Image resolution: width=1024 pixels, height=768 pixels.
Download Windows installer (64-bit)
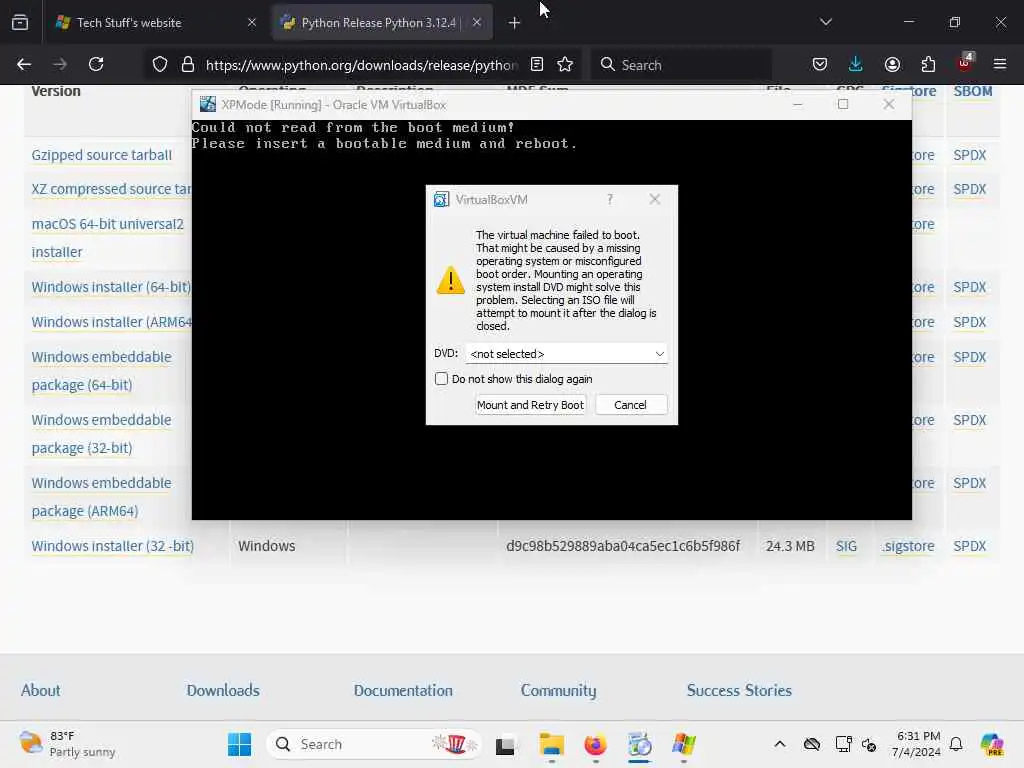tap(112, 287)
